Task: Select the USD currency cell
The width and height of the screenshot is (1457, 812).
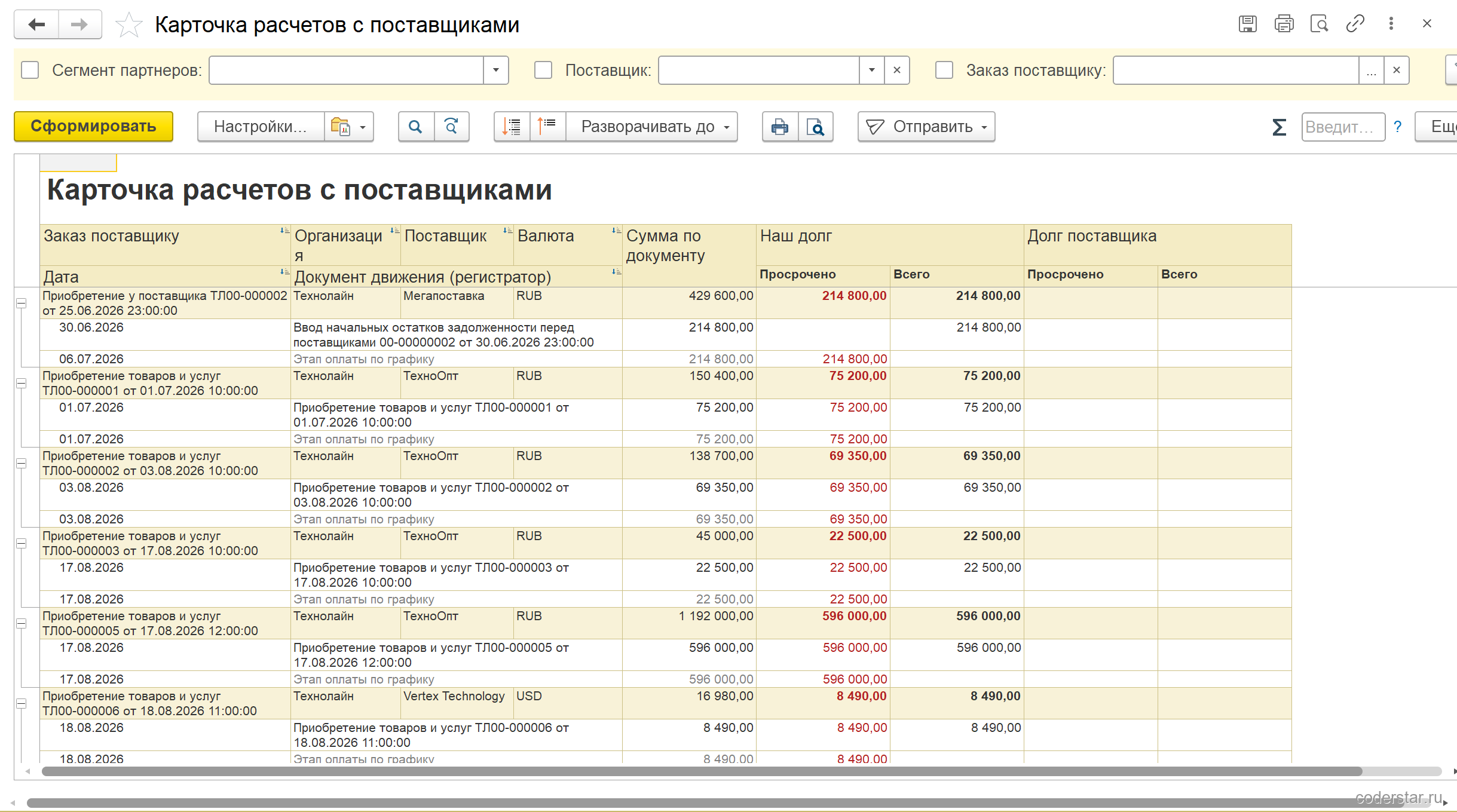Action: pos(568,703)
